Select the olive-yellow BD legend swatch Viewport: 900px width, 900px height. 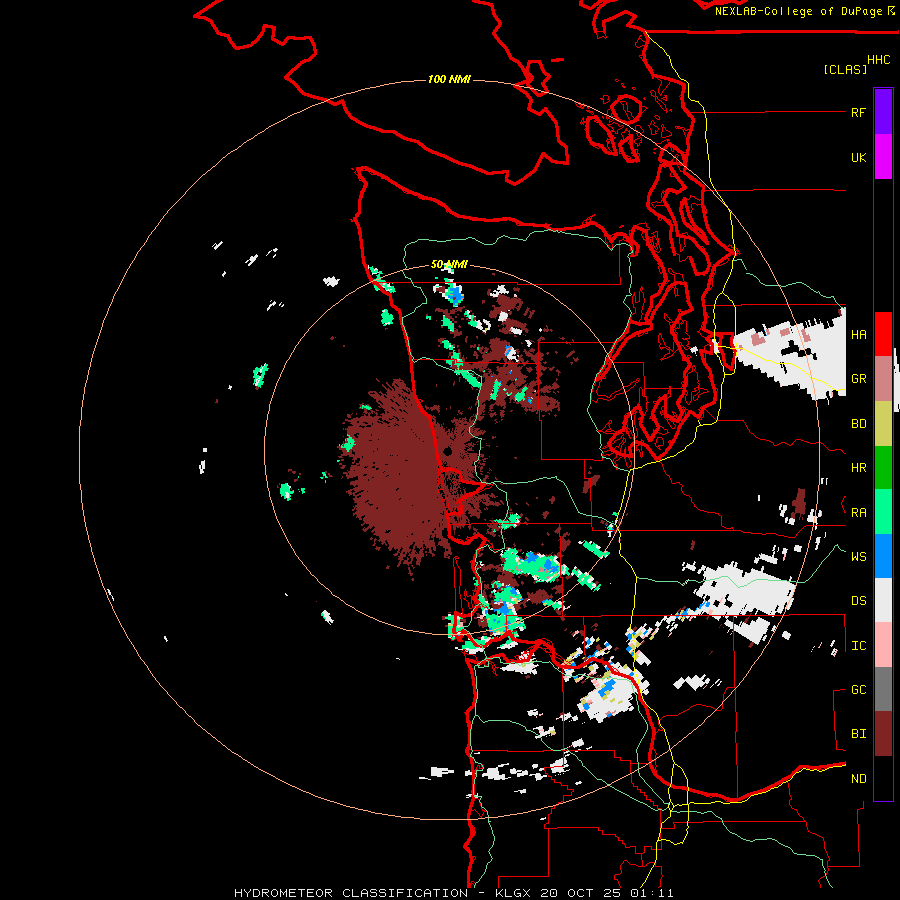click(883, 423)
